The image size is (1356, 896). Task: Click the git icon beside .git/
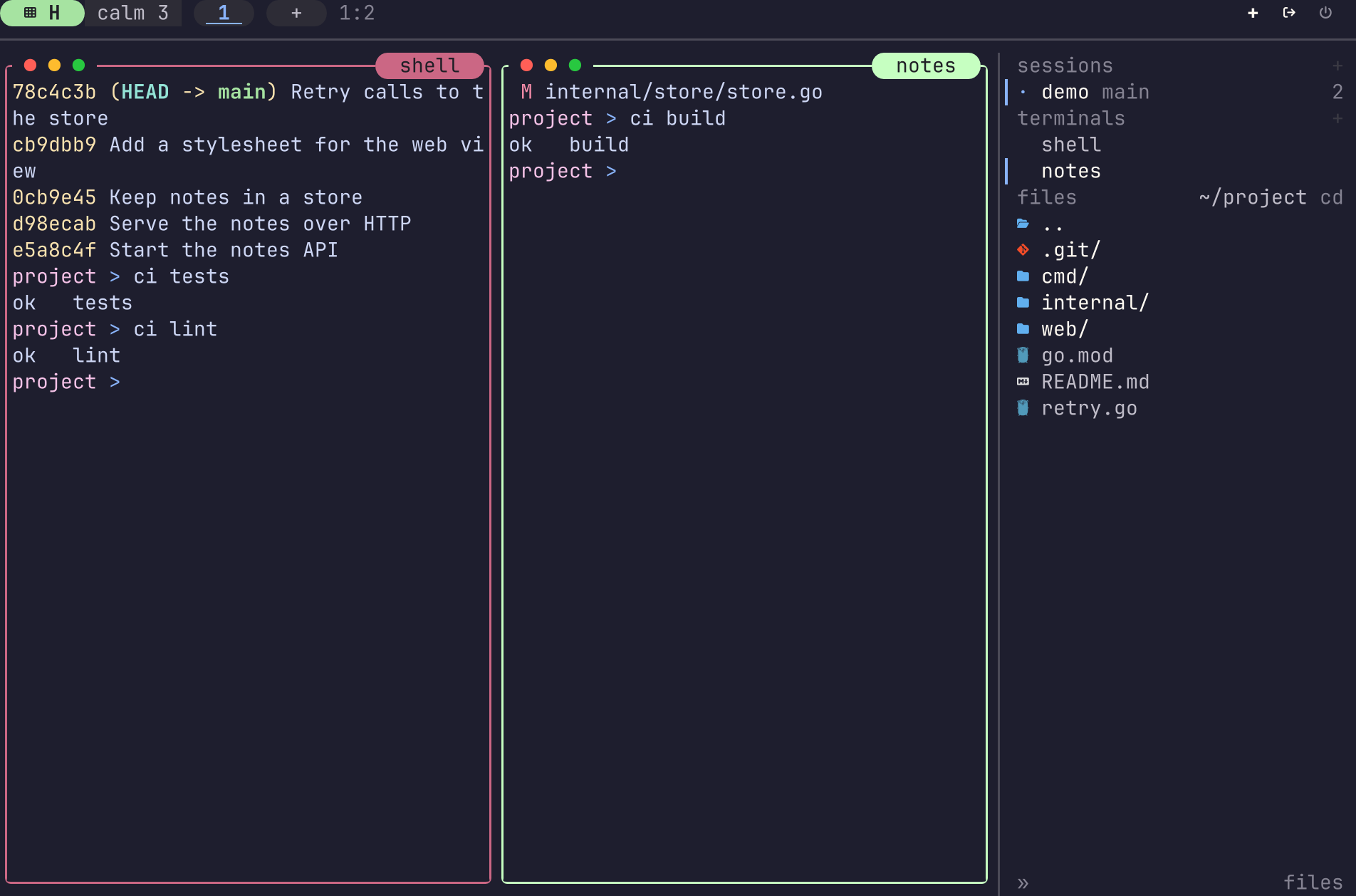coord(1023,250)
